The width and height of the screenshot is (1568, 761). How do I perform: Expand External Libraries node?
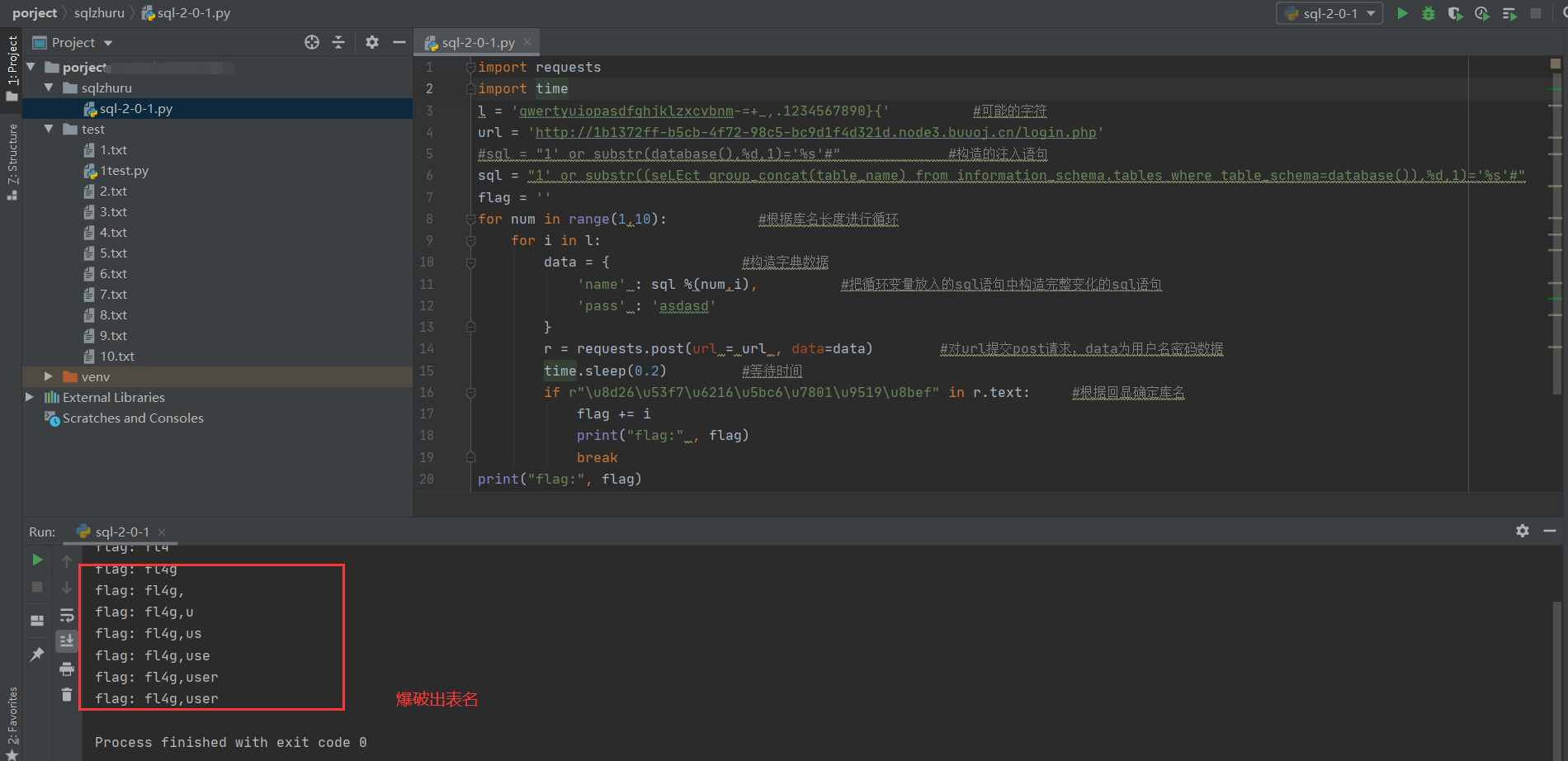point(31,397)
